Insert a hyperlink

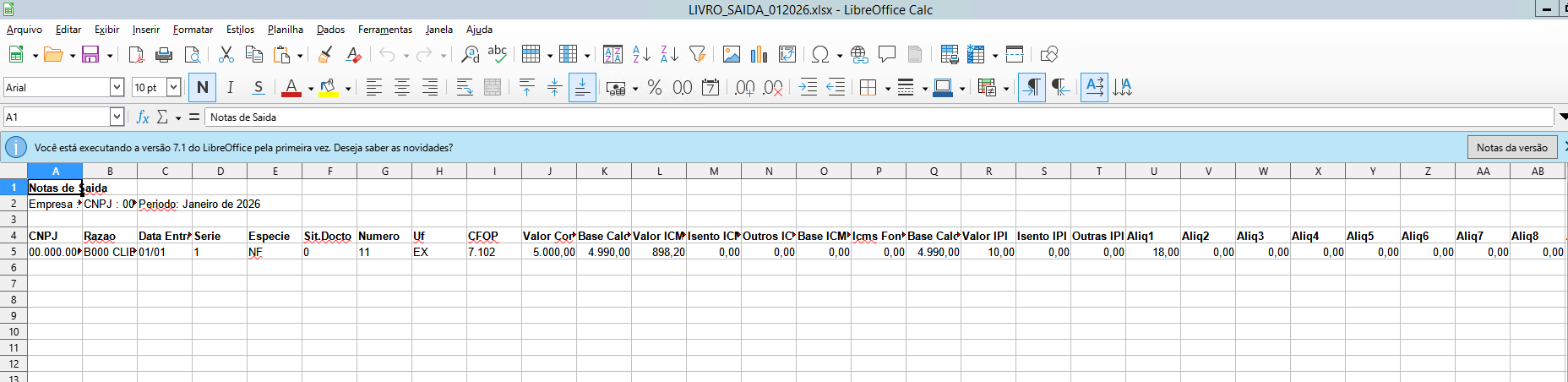pyautogui.click(x=859, y=55)
